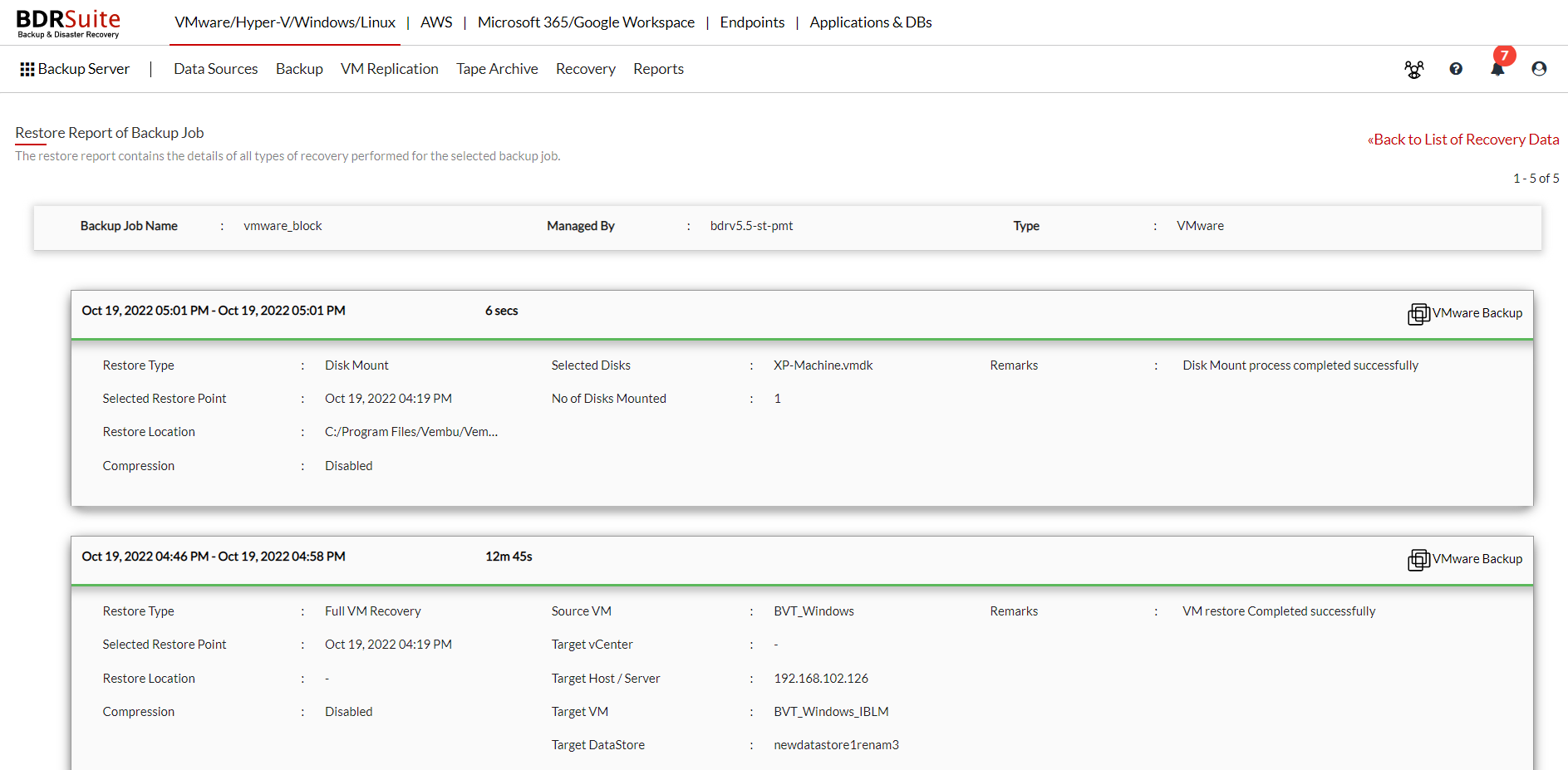Switch to the AWS tab
Viewport: 1568px width, 770px height.
tap(436, 22)
